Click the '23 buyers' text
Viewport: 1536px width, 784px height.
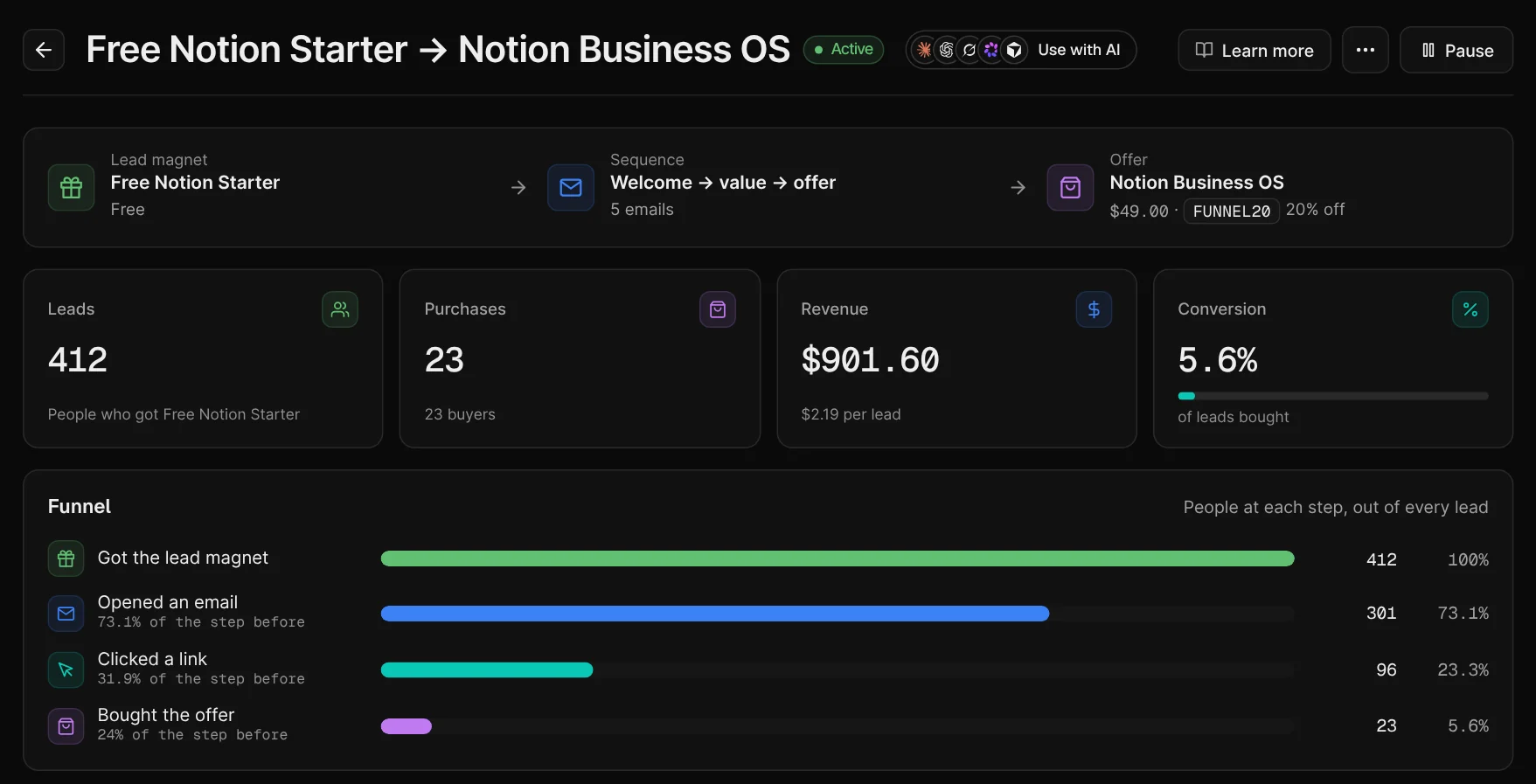(x=460, y=414)
